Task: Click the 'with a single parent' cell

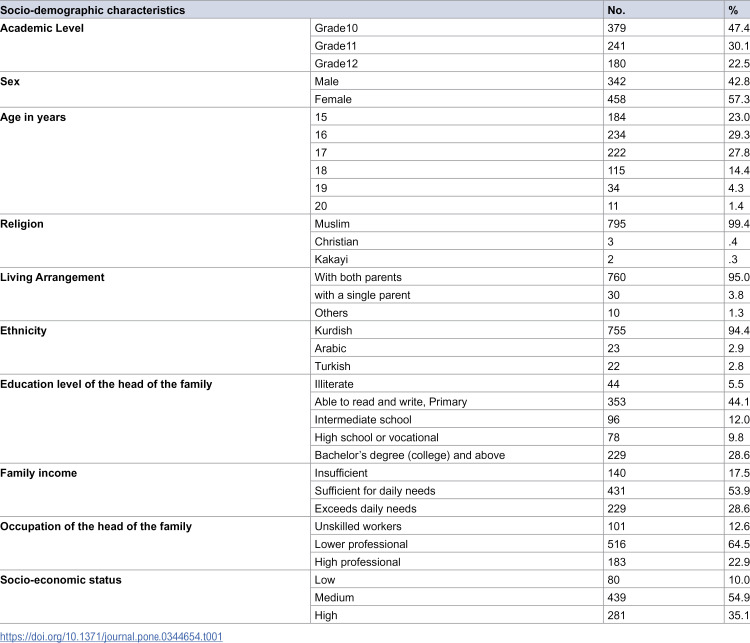Action: (x=362, y=295)
